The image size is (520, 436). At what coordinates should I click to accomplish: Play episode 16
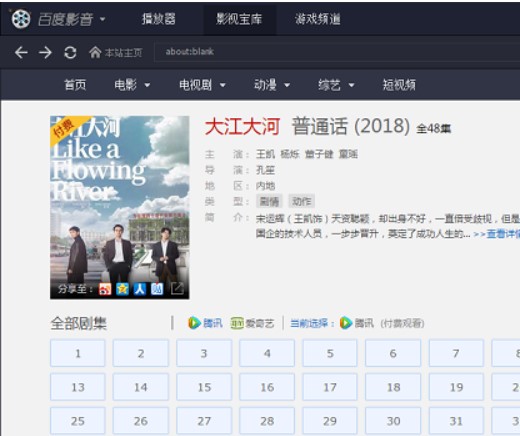click(x=267, y=387)
